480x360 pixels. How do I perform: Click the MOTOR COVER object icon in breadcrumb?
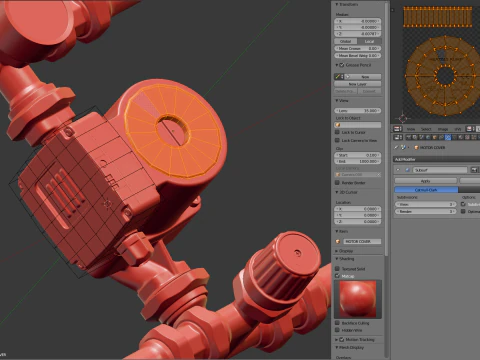(416, 147)
